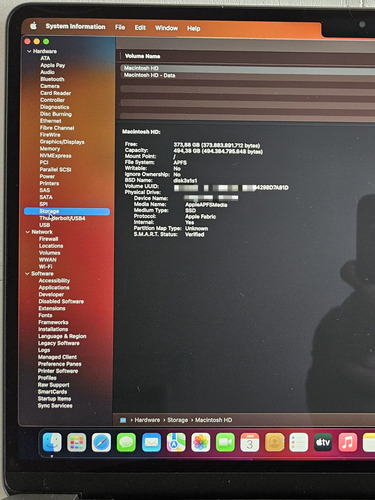This screenshot has height=500, width=375.
Task: Open Music app in the Dock
Action: pyautogui.click(x=348, y=442)
